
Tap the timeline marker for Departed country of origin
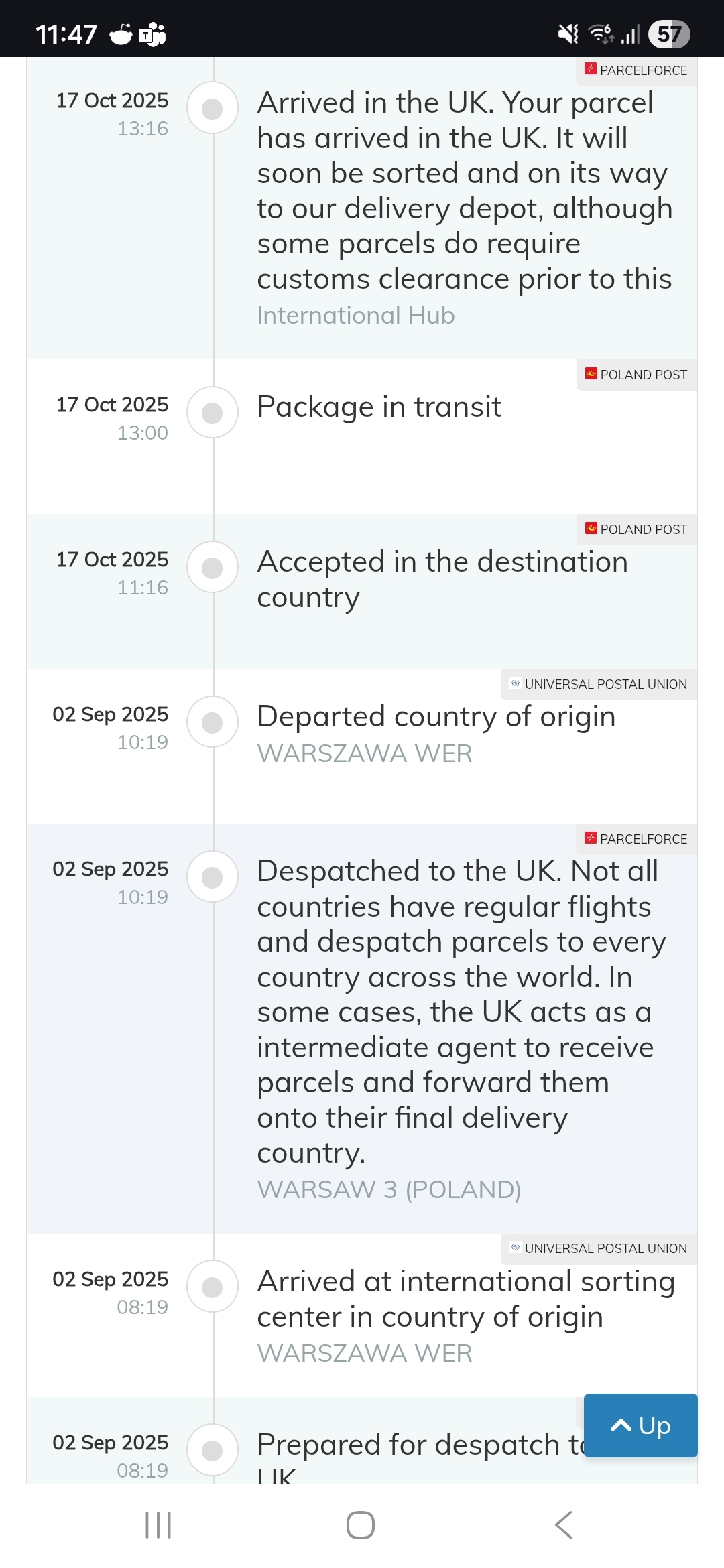[213, 722]
